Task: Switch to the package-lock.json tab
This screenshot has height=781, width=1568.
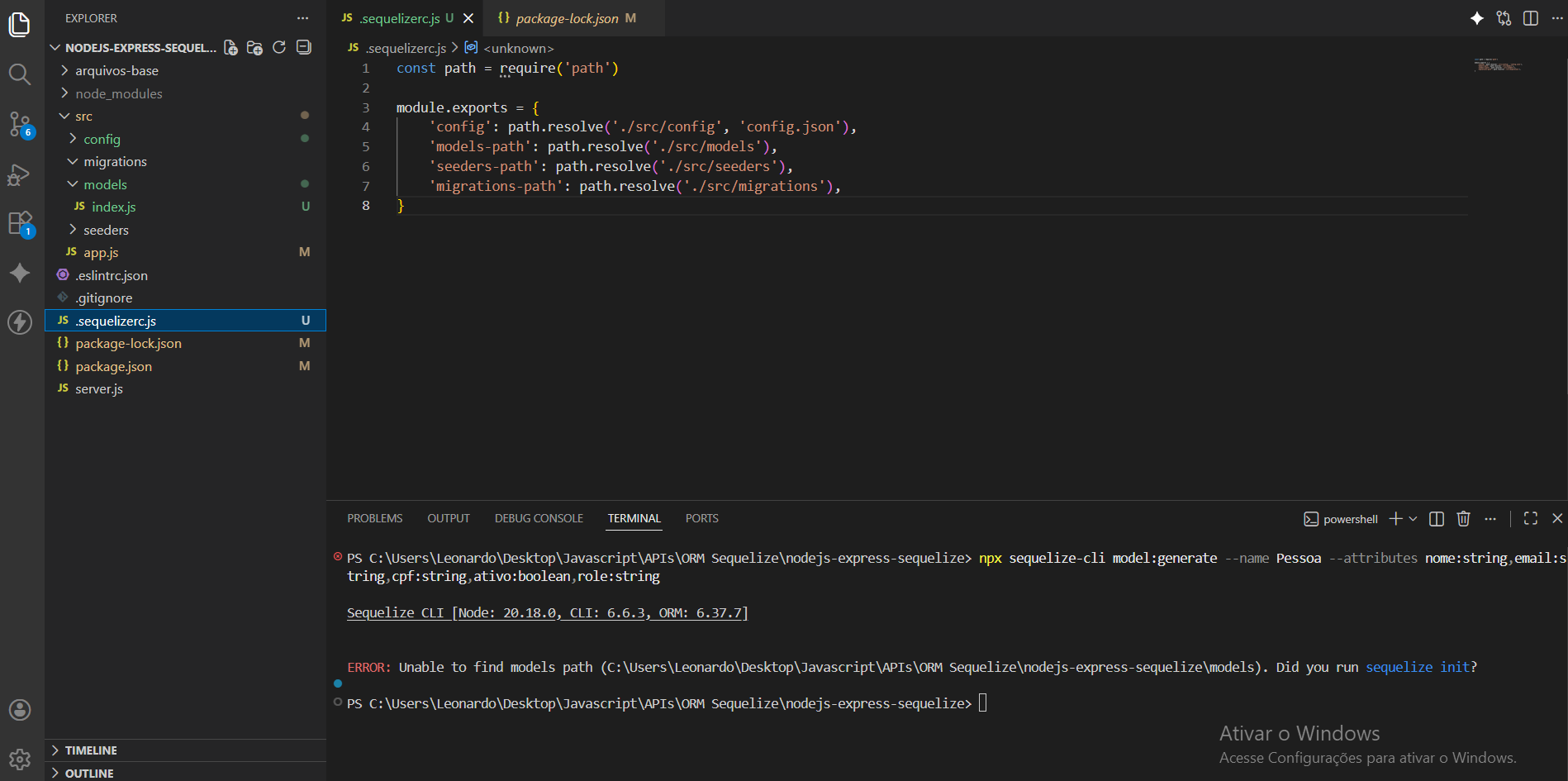Action: (x=567, y=18)
